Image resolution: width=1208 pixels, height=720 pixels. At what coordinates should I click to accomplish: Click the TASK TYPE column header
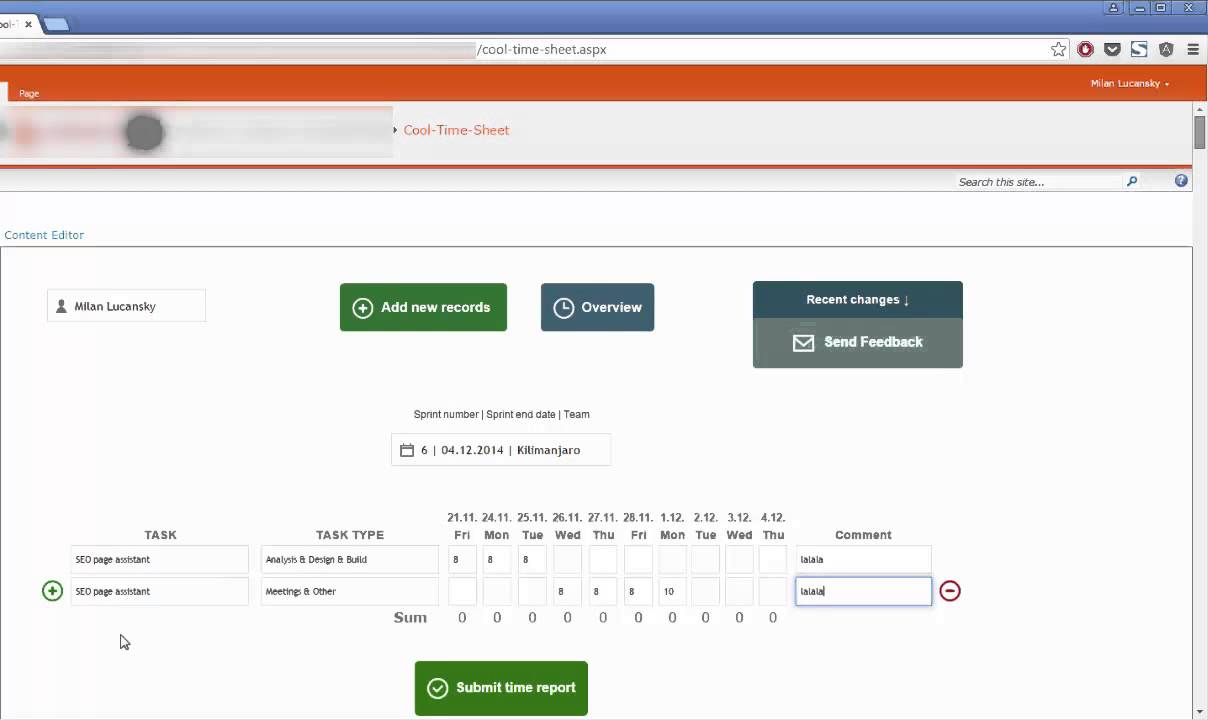tap(350, 535)
